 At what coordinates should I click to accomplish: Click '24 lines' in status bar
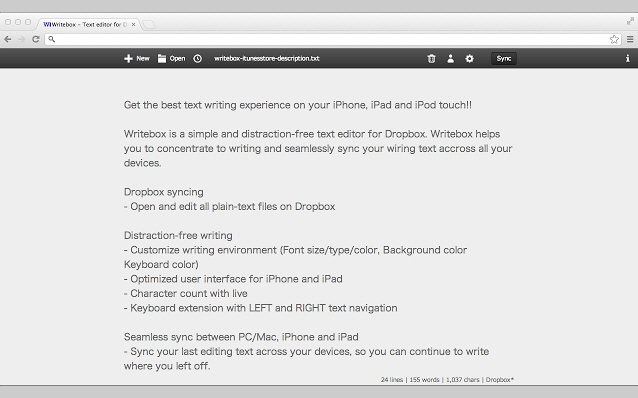392,380
